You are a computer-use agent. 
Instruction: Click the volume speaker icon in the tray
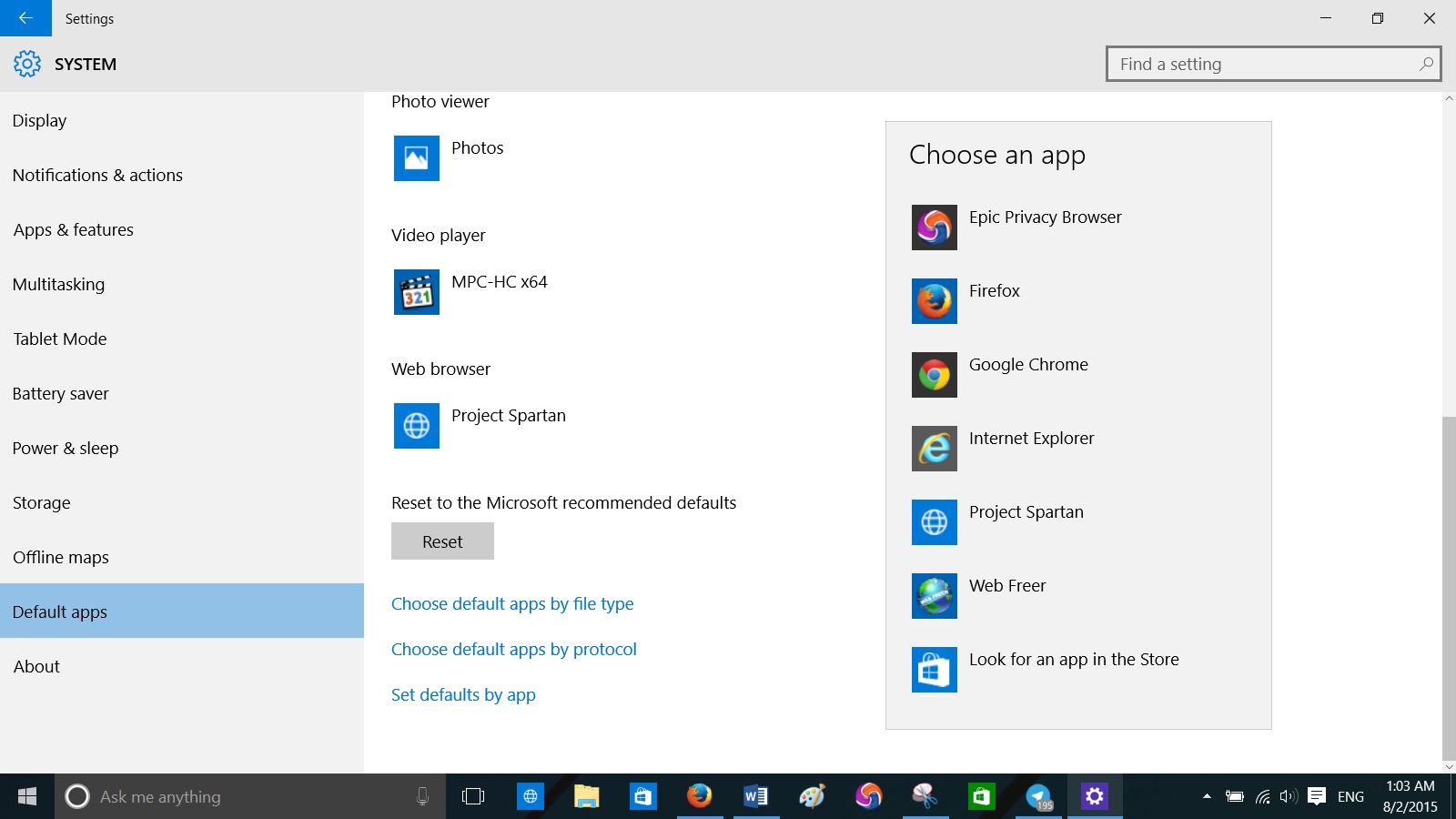(1288, 796)
